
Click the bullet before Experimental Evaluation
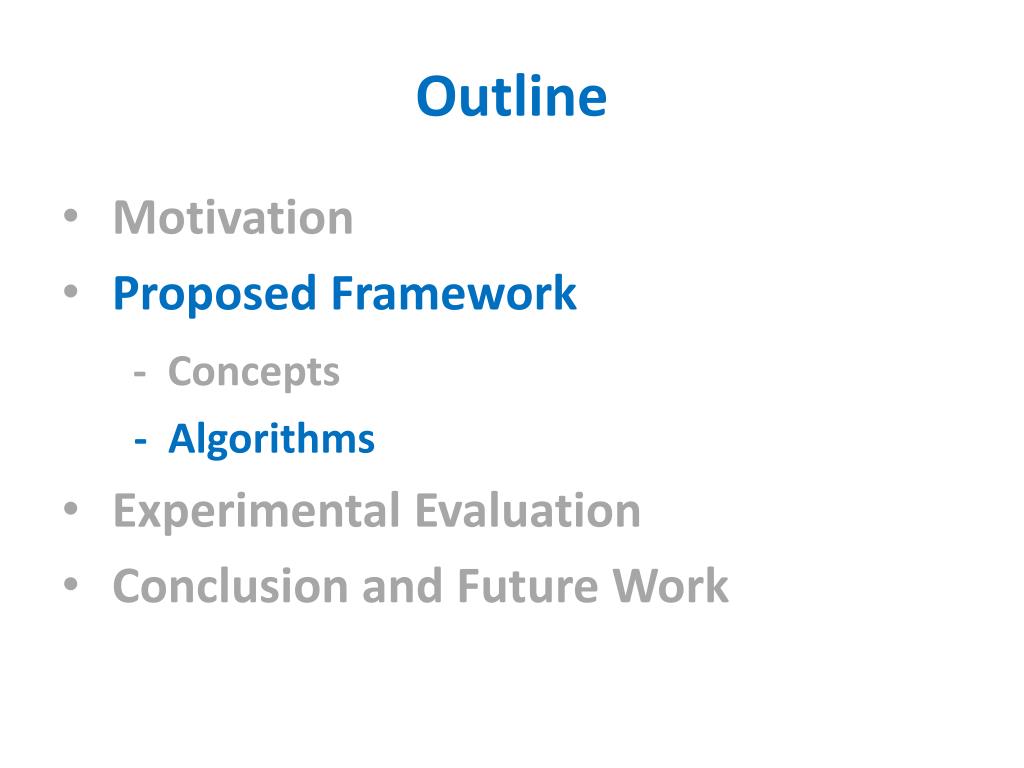click(x=71, y=509)
